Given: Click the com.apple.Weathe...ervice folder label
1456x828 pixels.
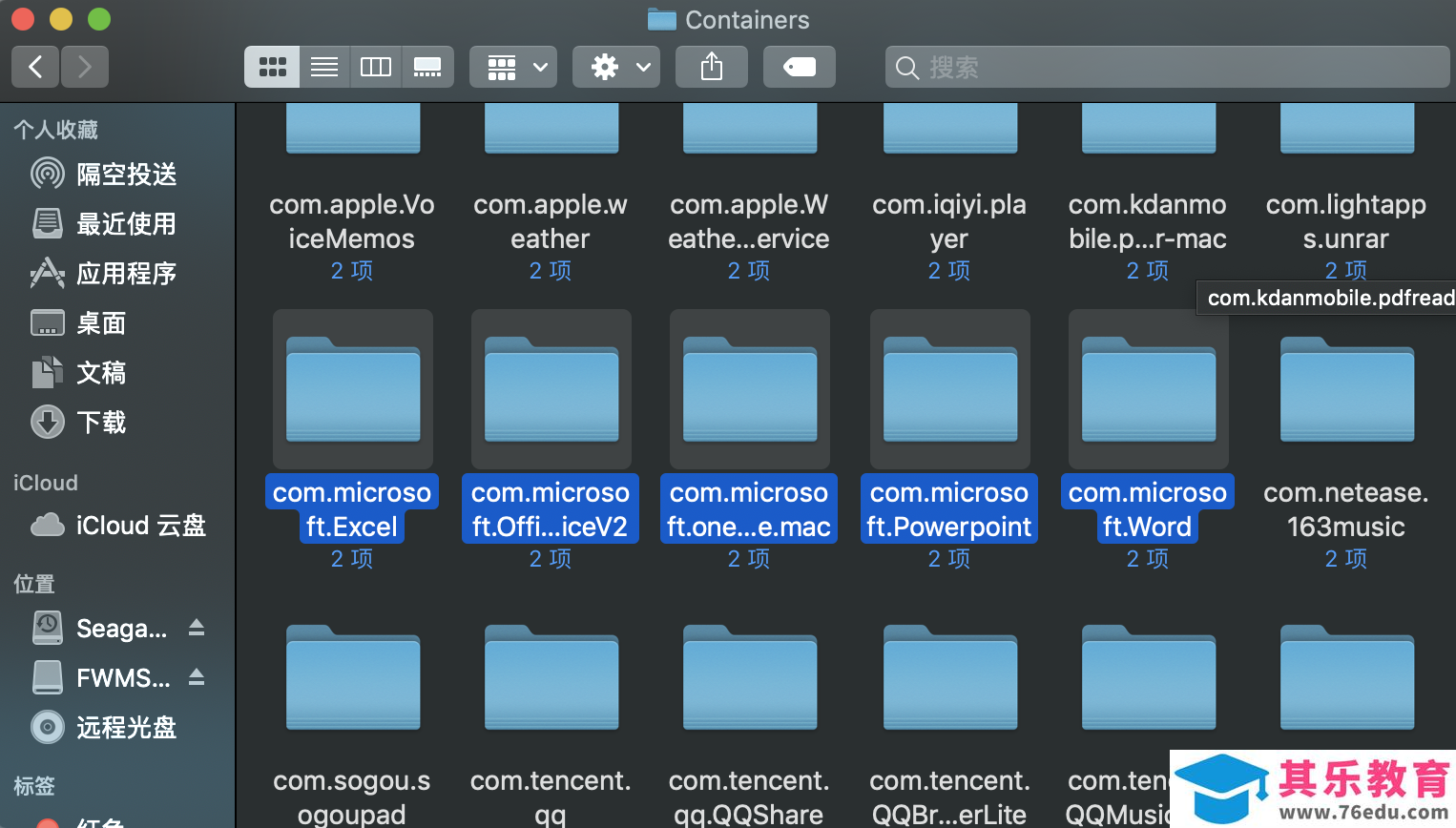Looking at the screenshot, I should click(749, 221).
